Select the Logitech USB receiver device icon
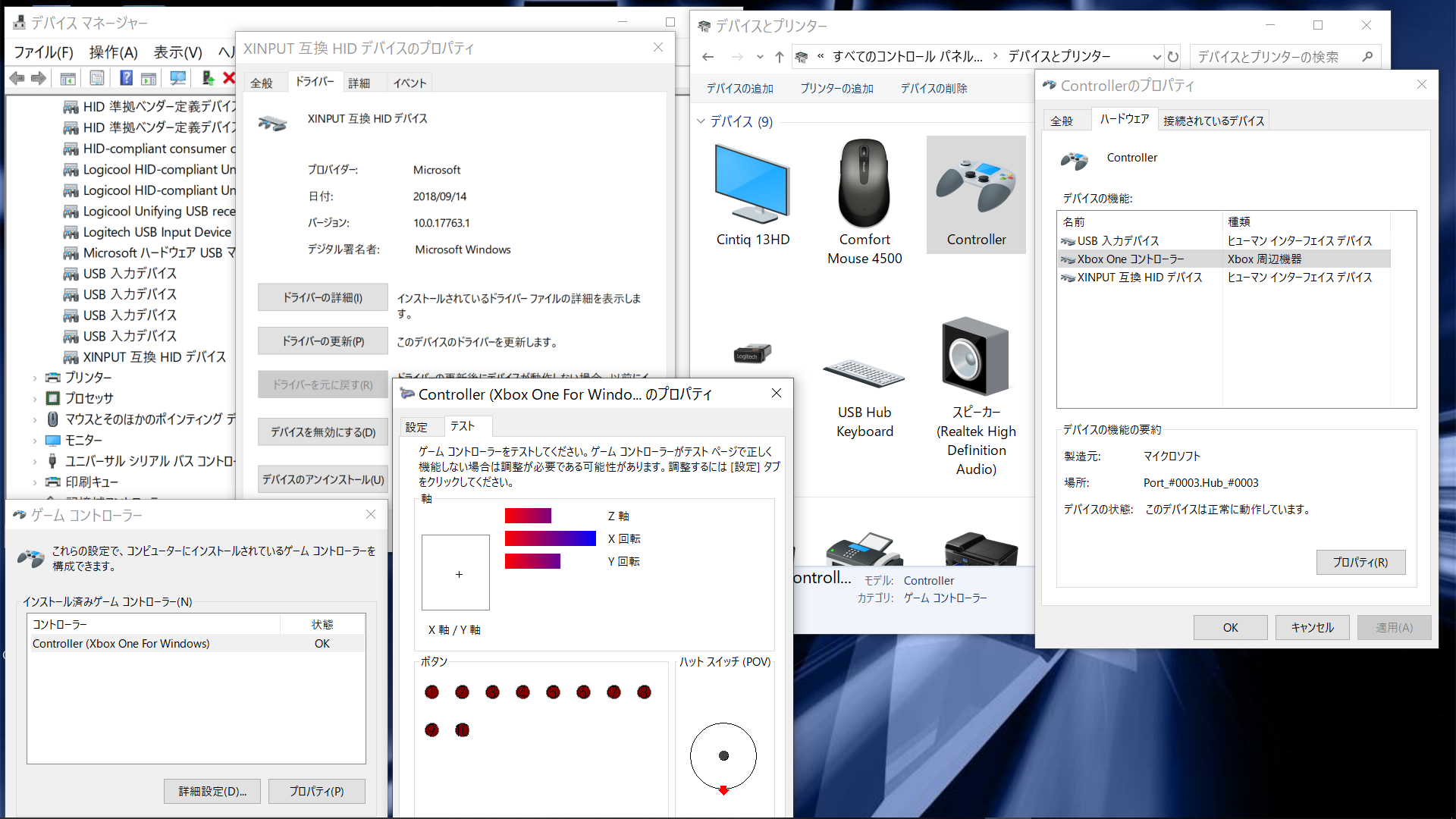 [x=752, y=353]
